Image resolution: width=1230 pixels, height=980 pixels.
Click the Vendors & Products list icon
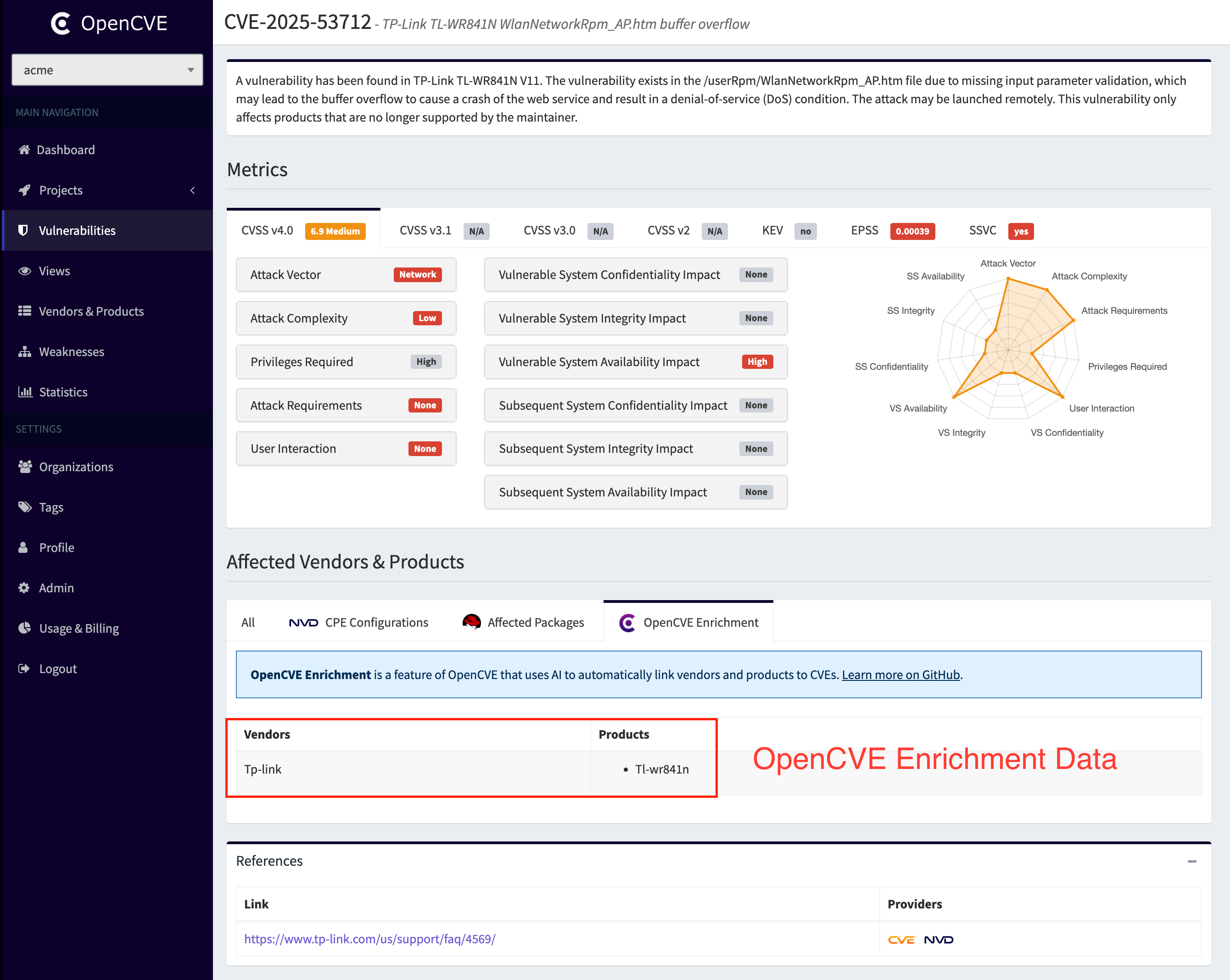click(x=24, y=311)
